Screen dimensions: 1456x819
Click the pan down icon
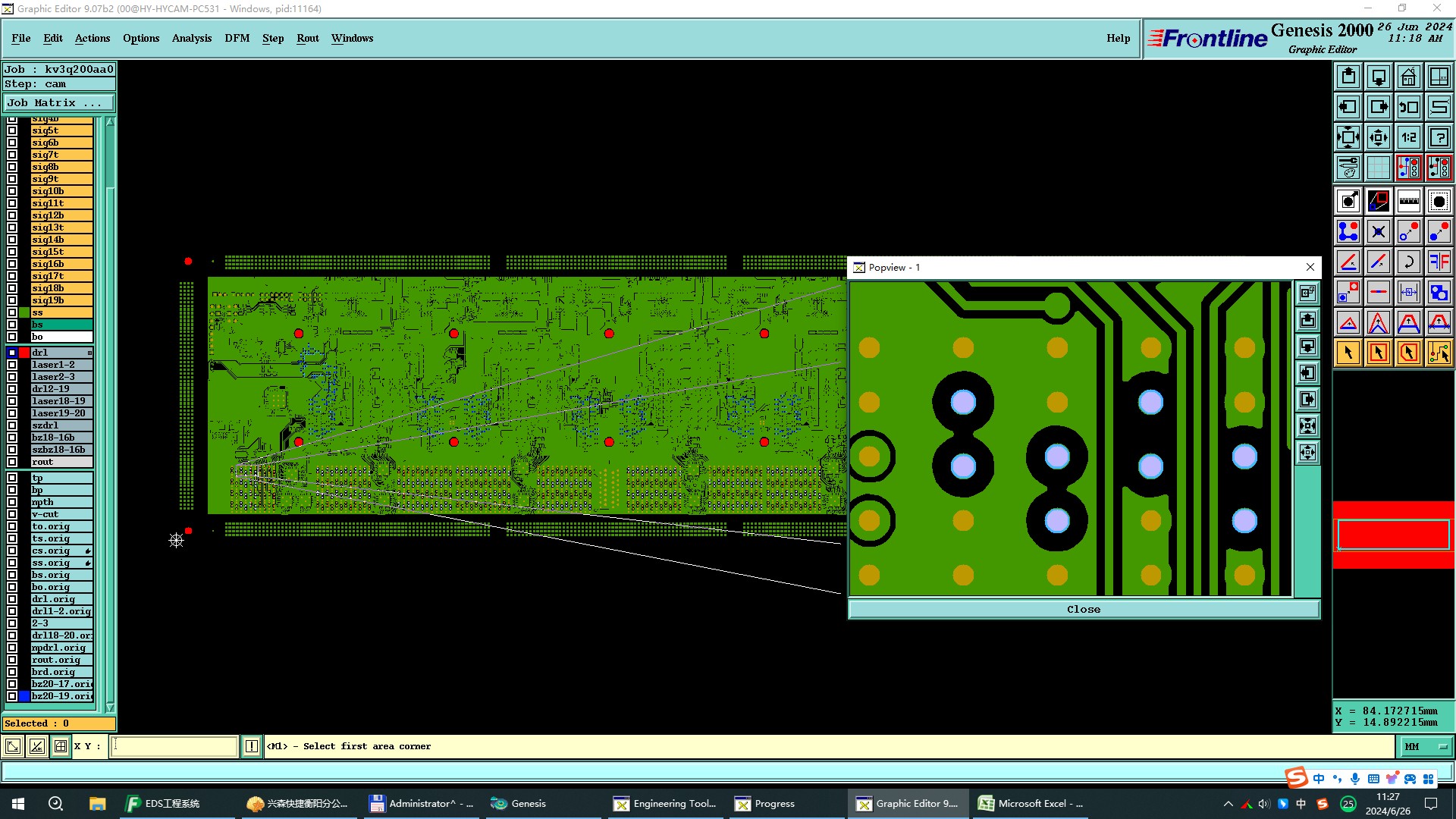[1379, 77]
